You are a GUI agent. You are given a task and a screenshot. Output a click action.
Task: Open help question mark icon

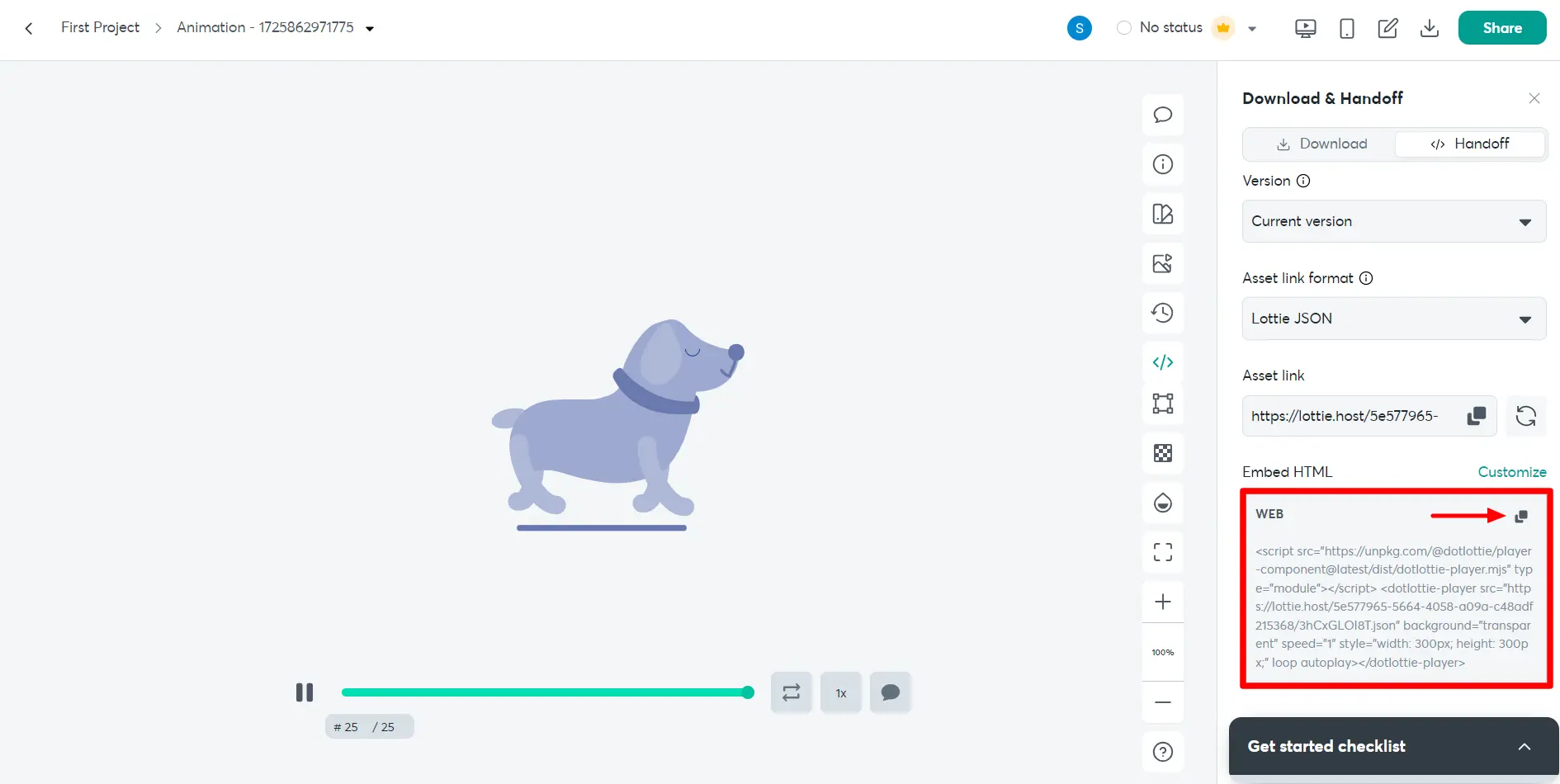1163,752
